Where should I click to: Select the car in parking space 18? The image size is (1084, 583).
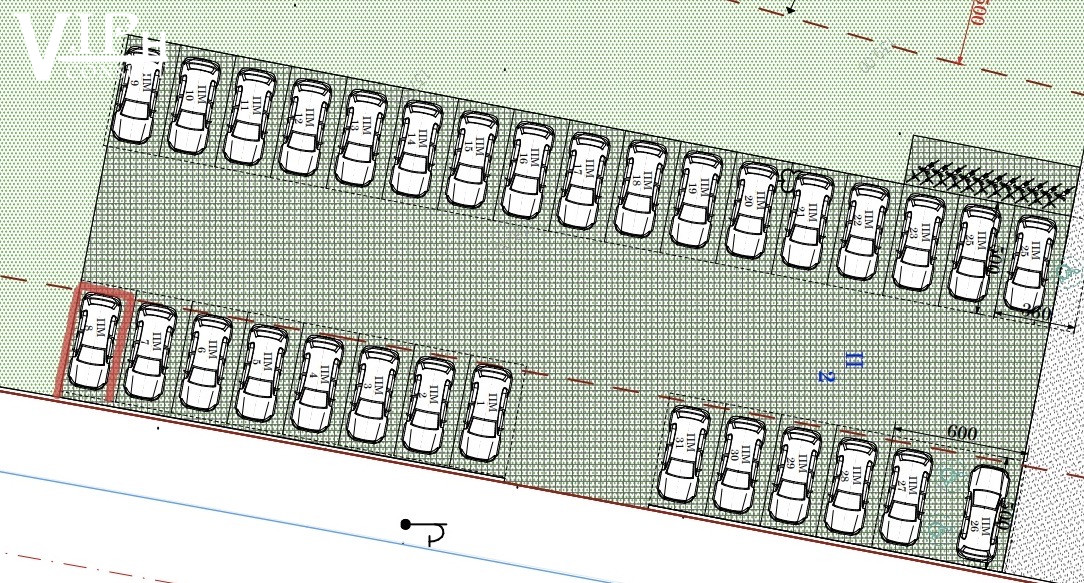pos(641,189)
